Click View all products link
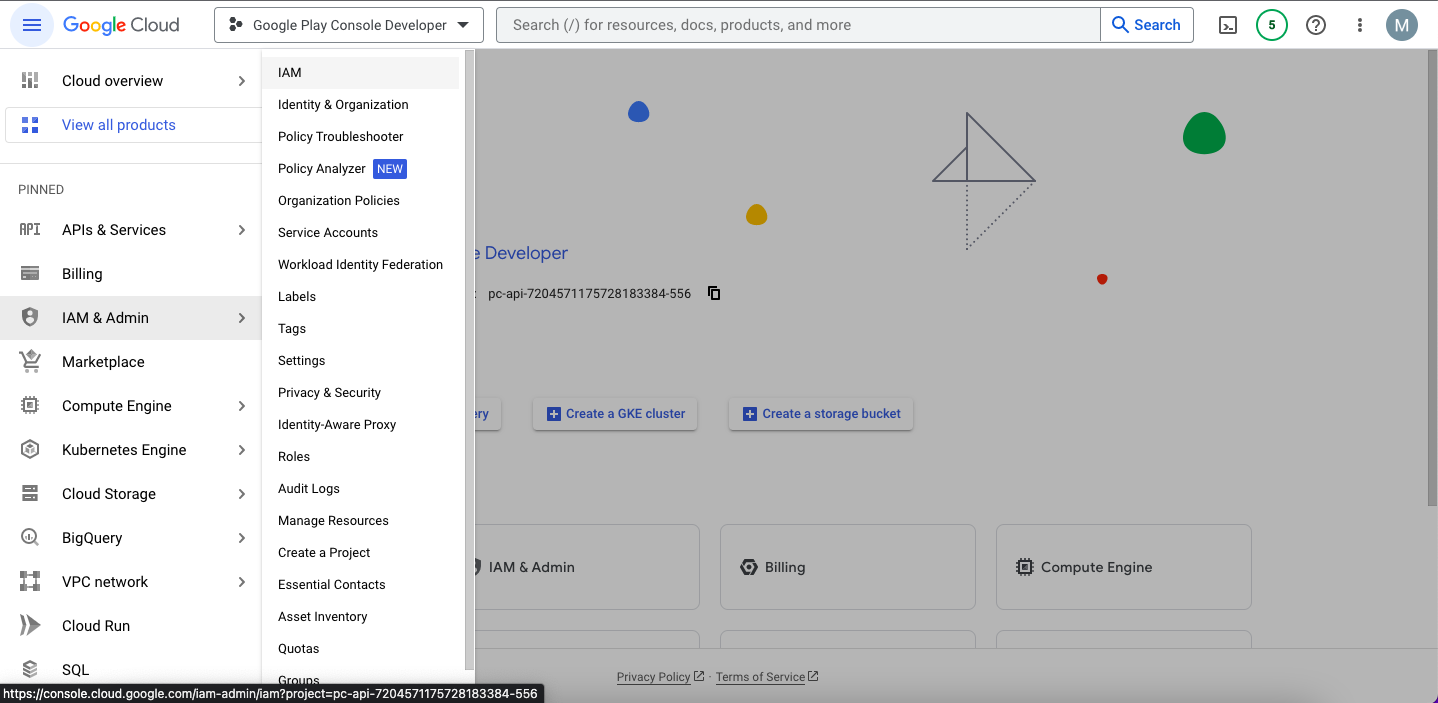This screenshot has width=1438, height=703. click(119, 125)
